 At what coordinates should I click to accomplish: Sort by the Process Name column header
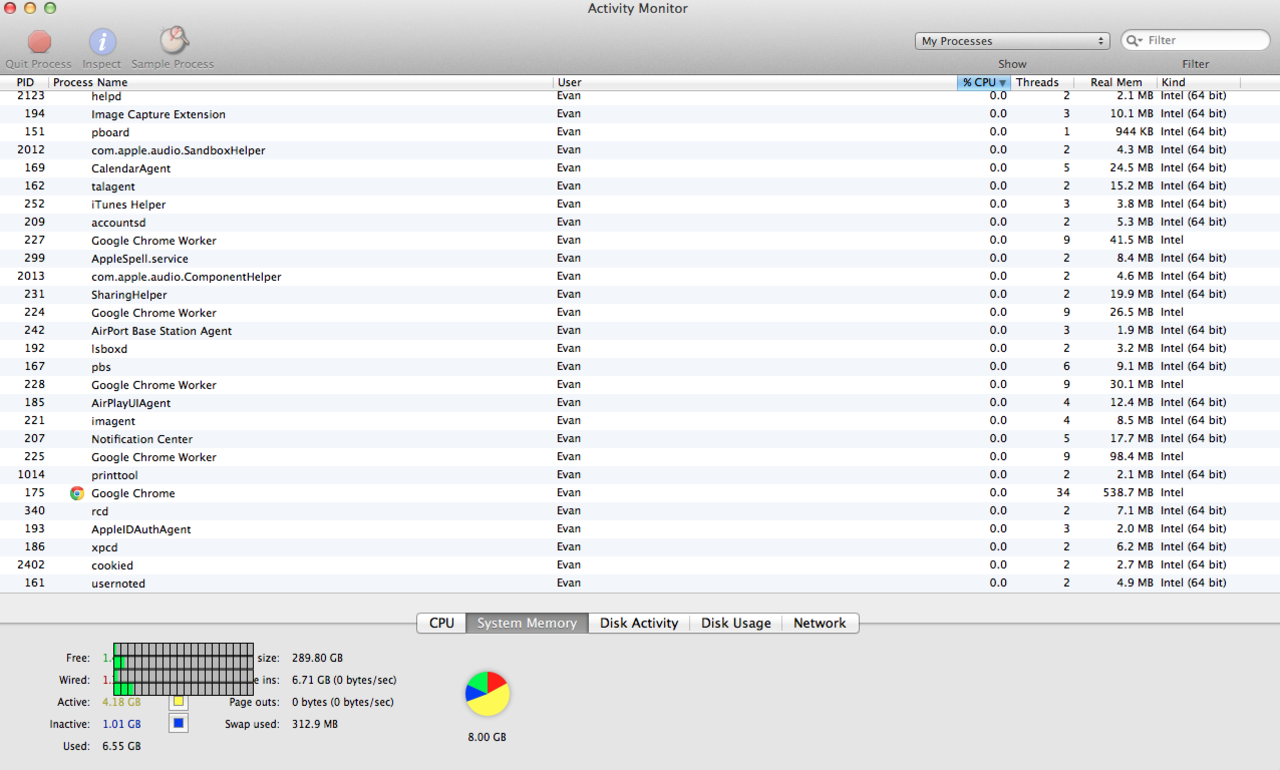pos(302,82)
